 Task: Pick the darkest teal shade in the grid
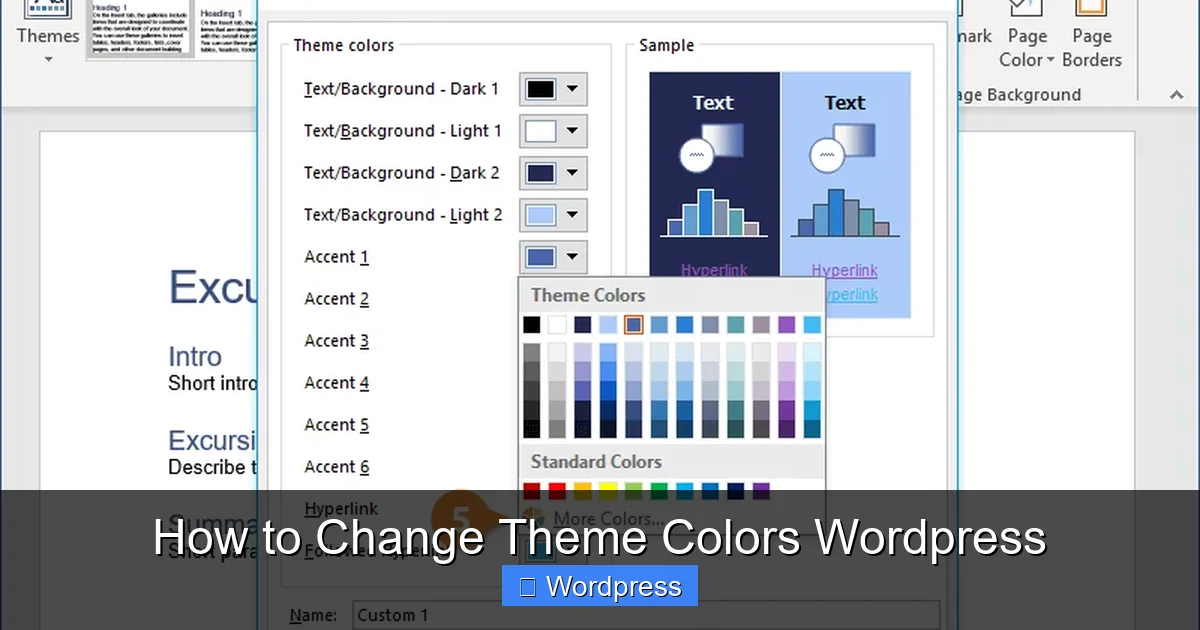pyautogui.click(x=735, y=429)
